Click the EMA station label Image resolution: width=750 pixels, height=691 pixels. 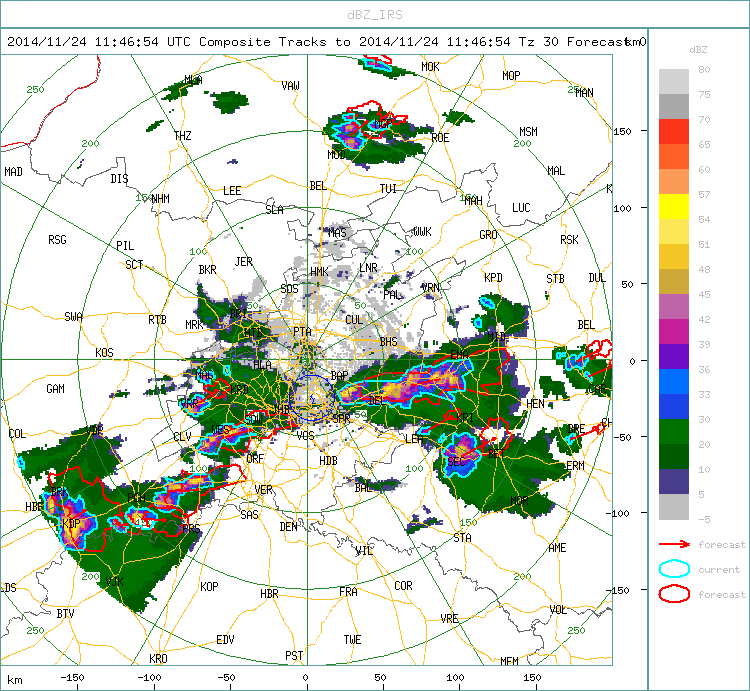click(459, 354)
